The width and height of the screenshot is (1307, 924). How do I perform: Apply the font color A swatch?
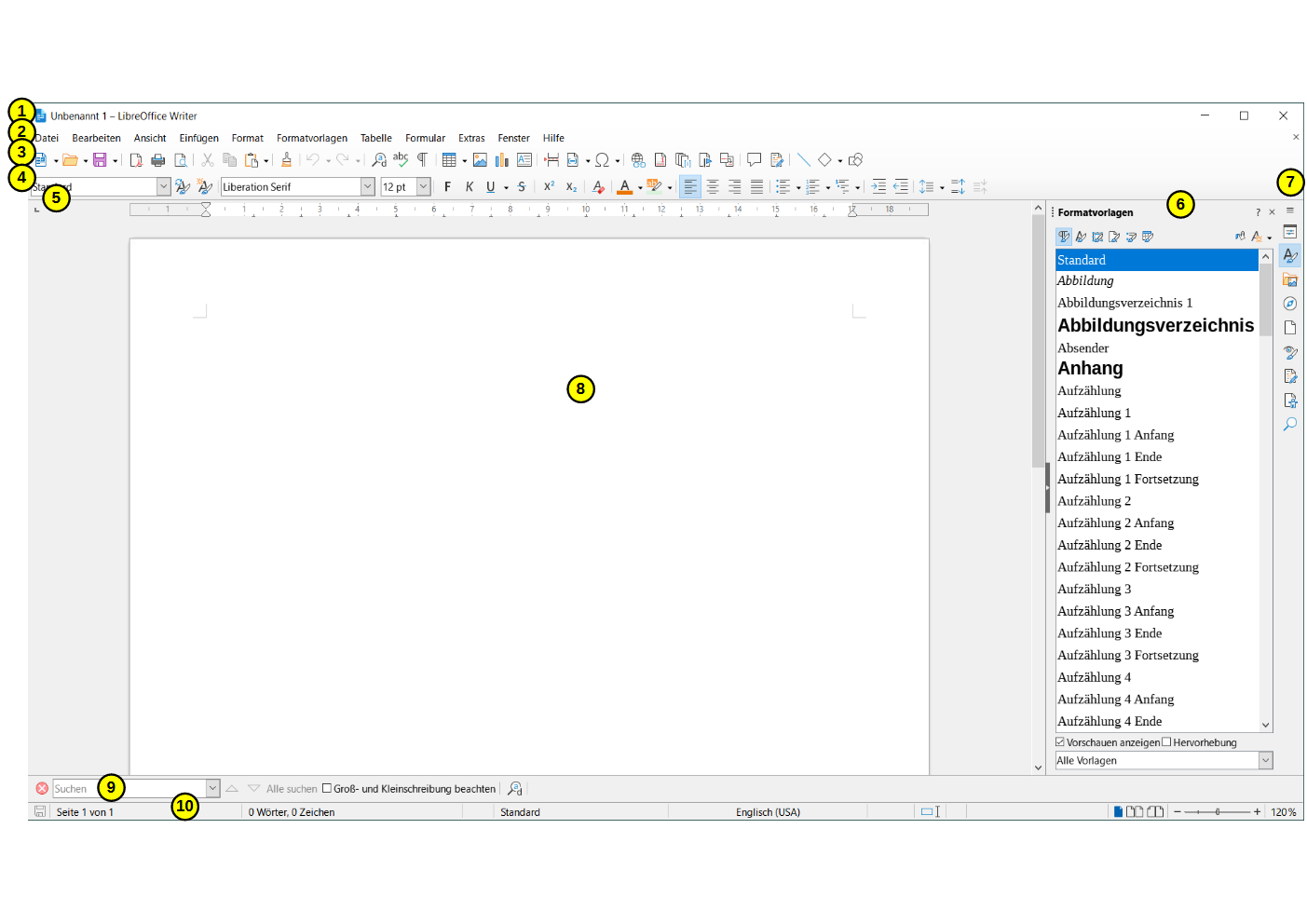625,187
